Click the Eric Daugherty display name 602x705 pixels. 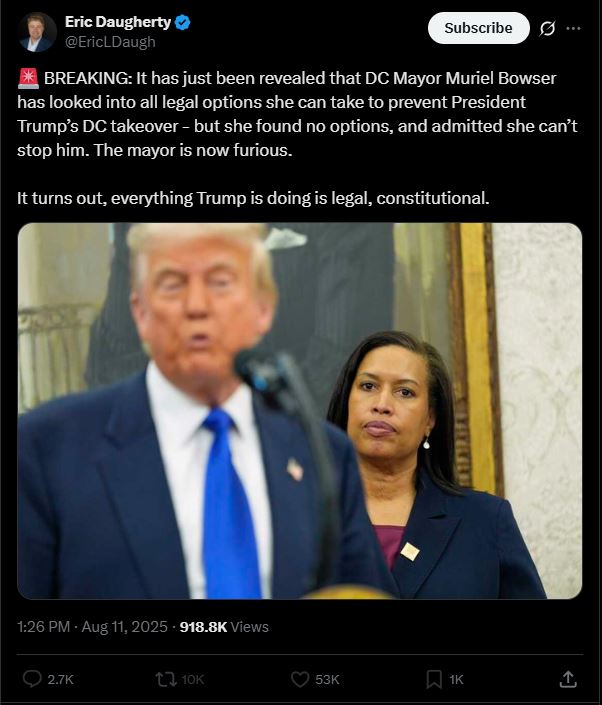118,22
